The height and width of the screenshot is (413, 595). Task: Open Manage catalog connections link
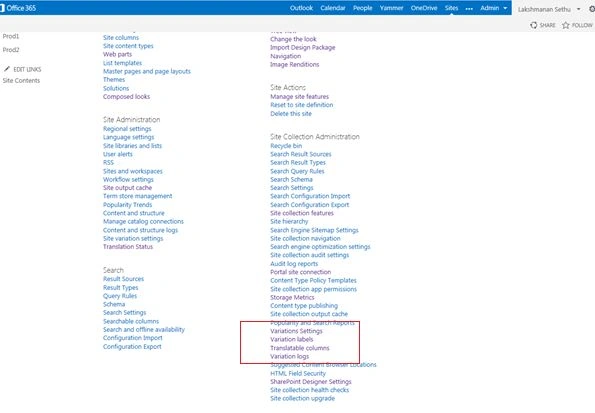pyautogui.click(x=143, y=222)
